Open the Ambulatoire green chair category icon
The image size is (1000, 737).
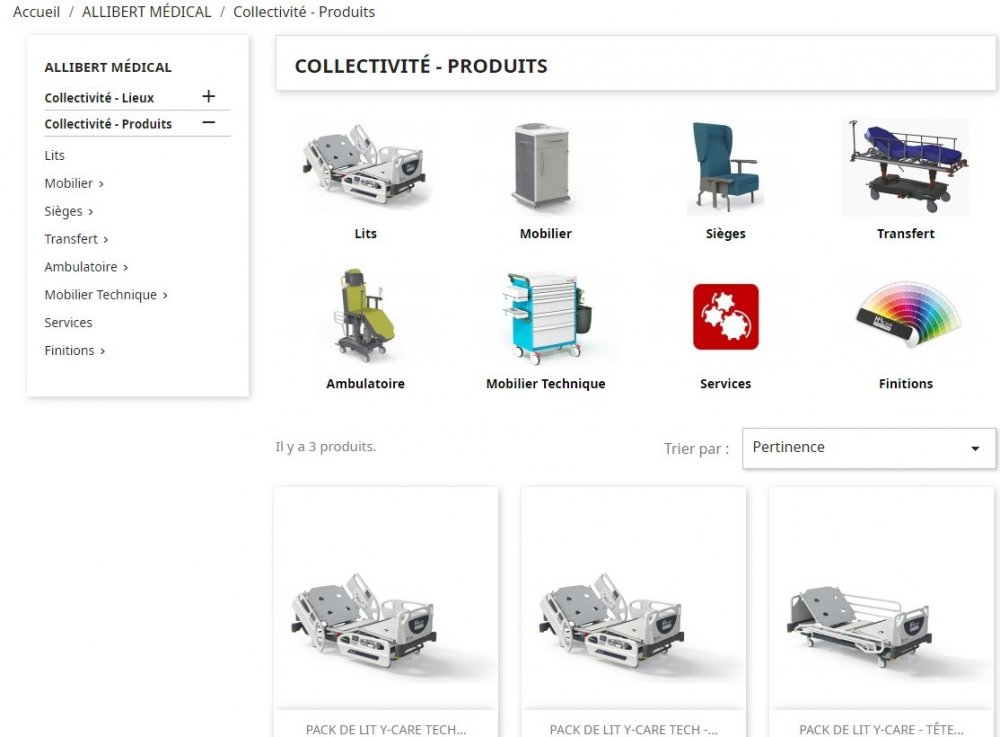[x=365, y=315]
